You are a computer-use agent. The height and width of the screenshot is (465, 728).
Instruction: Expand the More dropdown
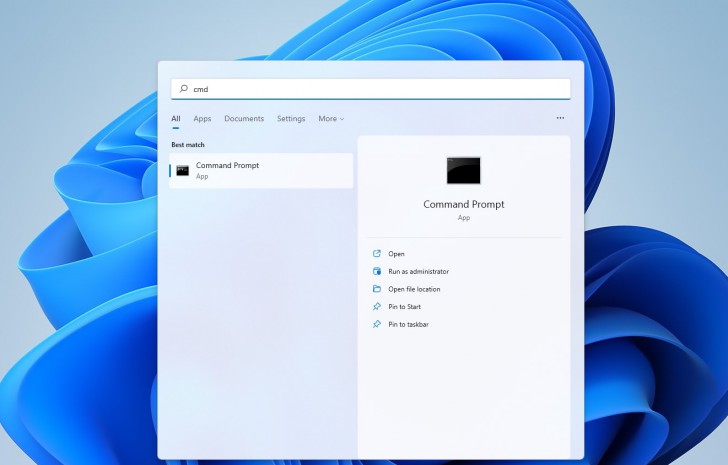point(331,119)
